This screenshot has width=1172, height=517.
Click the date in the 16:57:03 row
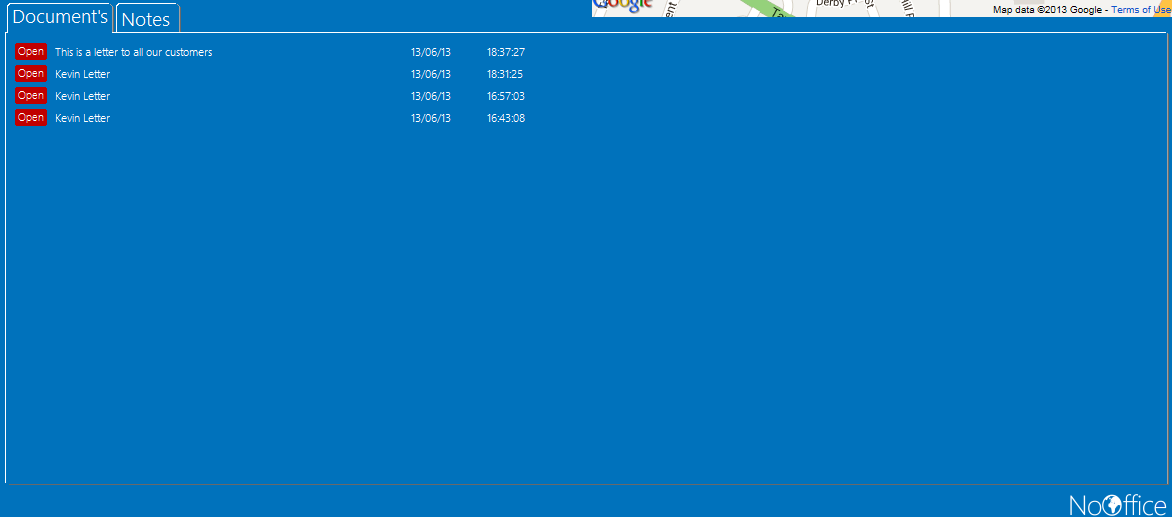click(x=431, y=96)
